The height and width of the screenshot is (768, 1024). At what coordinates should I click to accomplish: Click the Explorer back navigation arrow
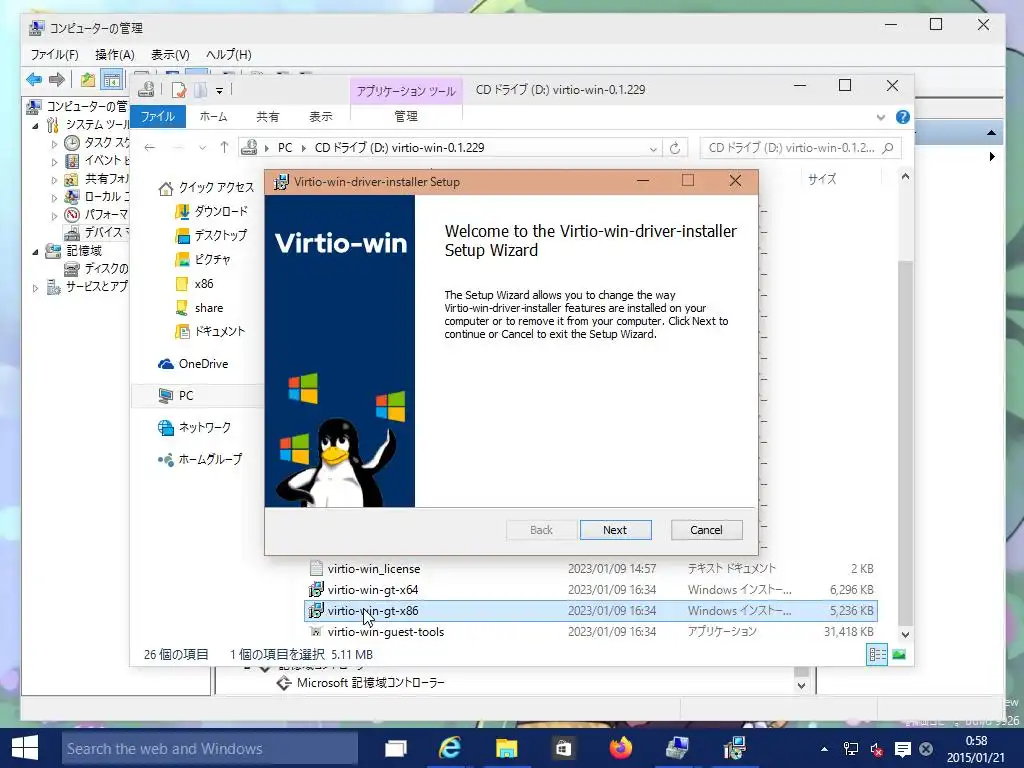[150, 148]
